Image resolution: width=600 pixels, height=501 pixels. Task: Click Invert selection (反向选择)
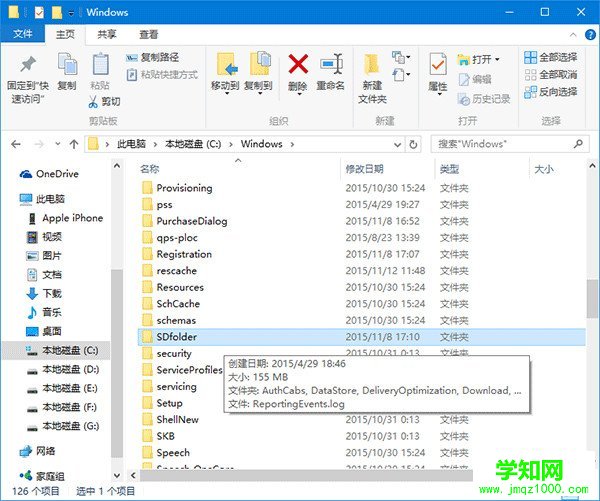[550, 92]
